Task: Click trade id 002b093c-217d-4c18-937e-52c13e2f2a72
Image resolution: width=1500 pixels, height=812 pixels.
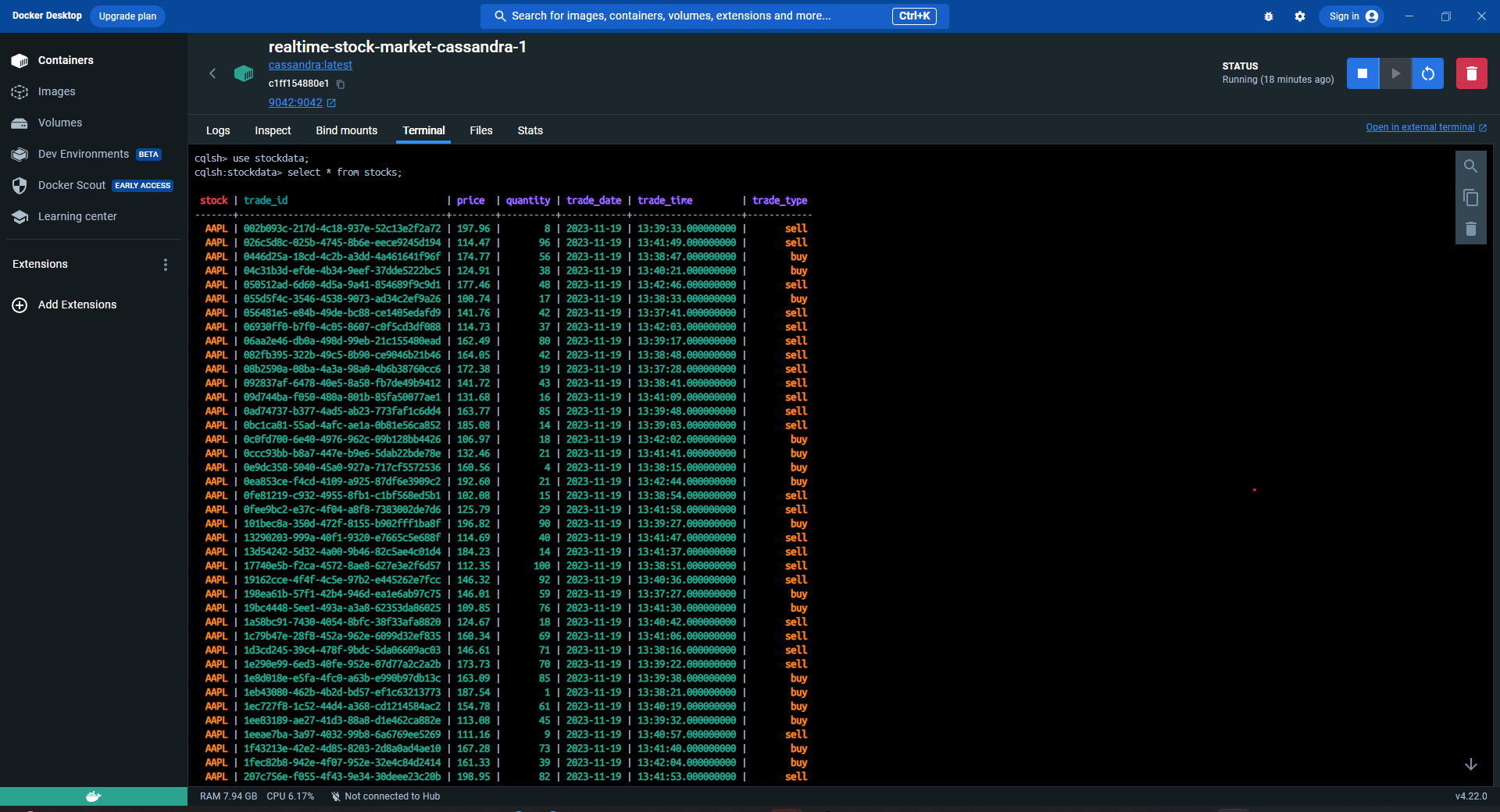Action: click(342, 229)
